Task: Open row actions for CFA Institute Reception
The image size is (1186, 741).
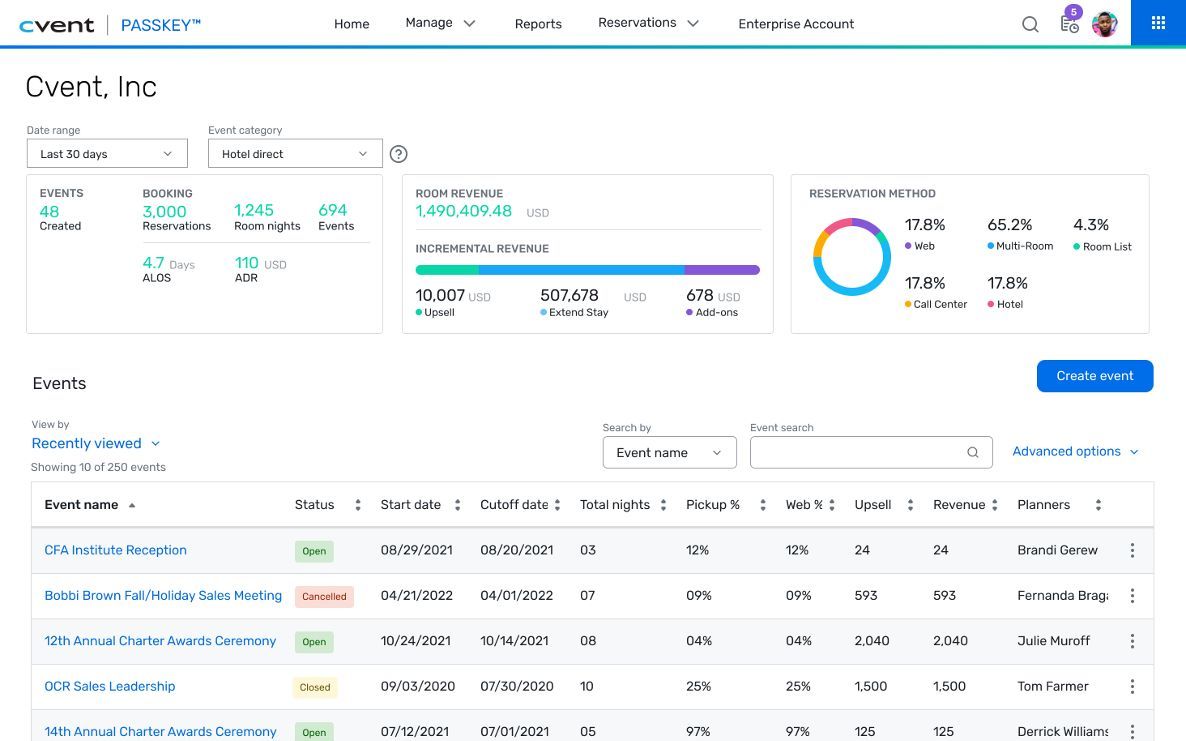Action: click(1132, 550)
